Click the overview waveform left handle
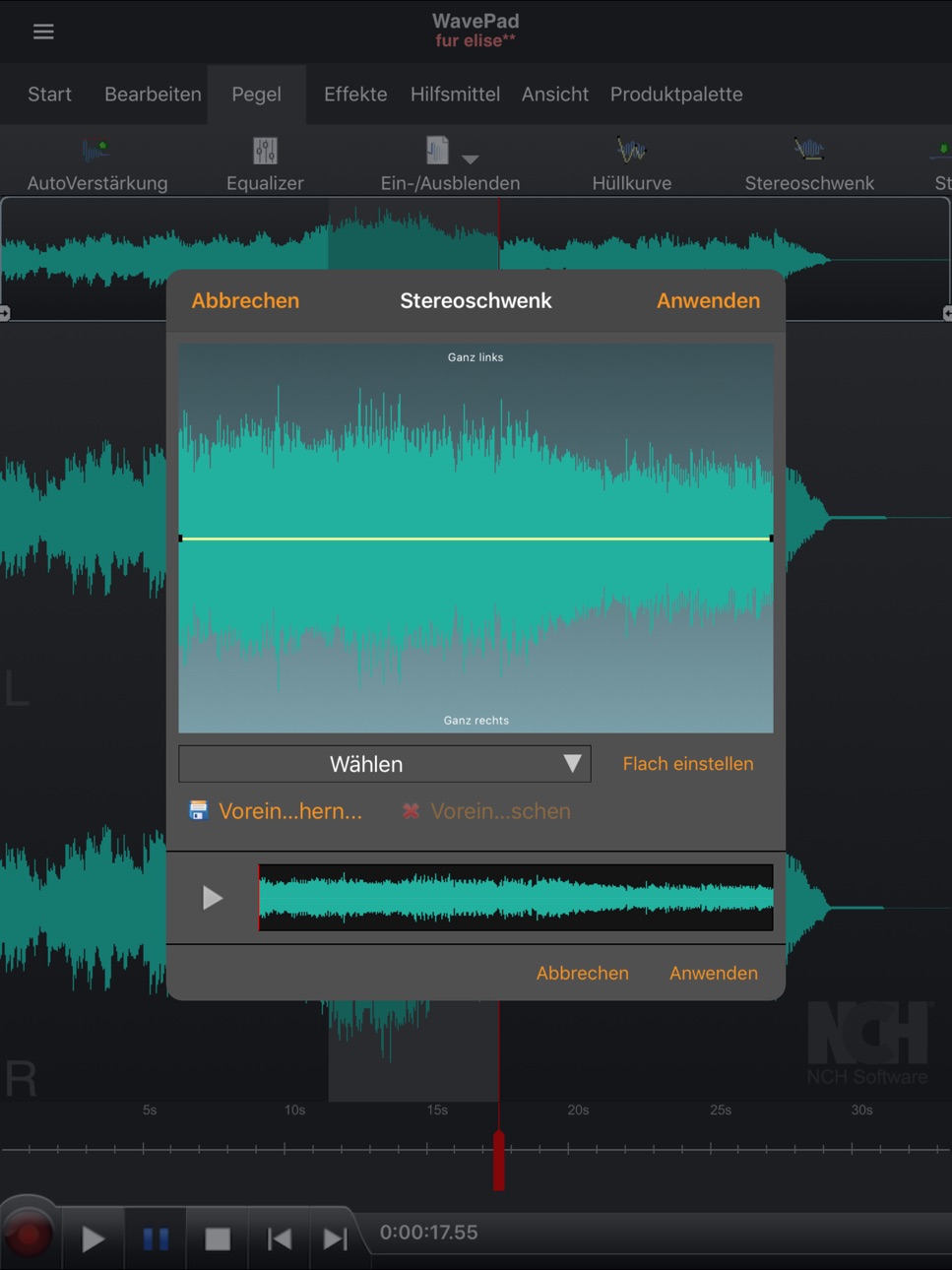 click(5, 313)
